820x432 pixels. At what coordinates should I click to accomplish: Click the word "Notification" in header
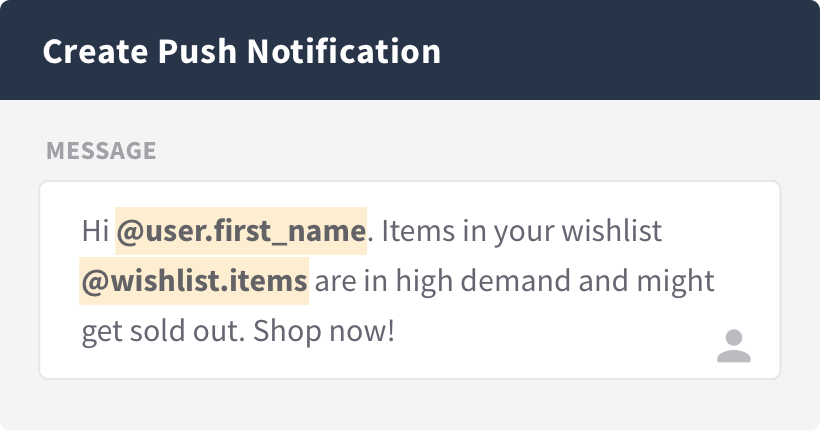pos(344,51)
